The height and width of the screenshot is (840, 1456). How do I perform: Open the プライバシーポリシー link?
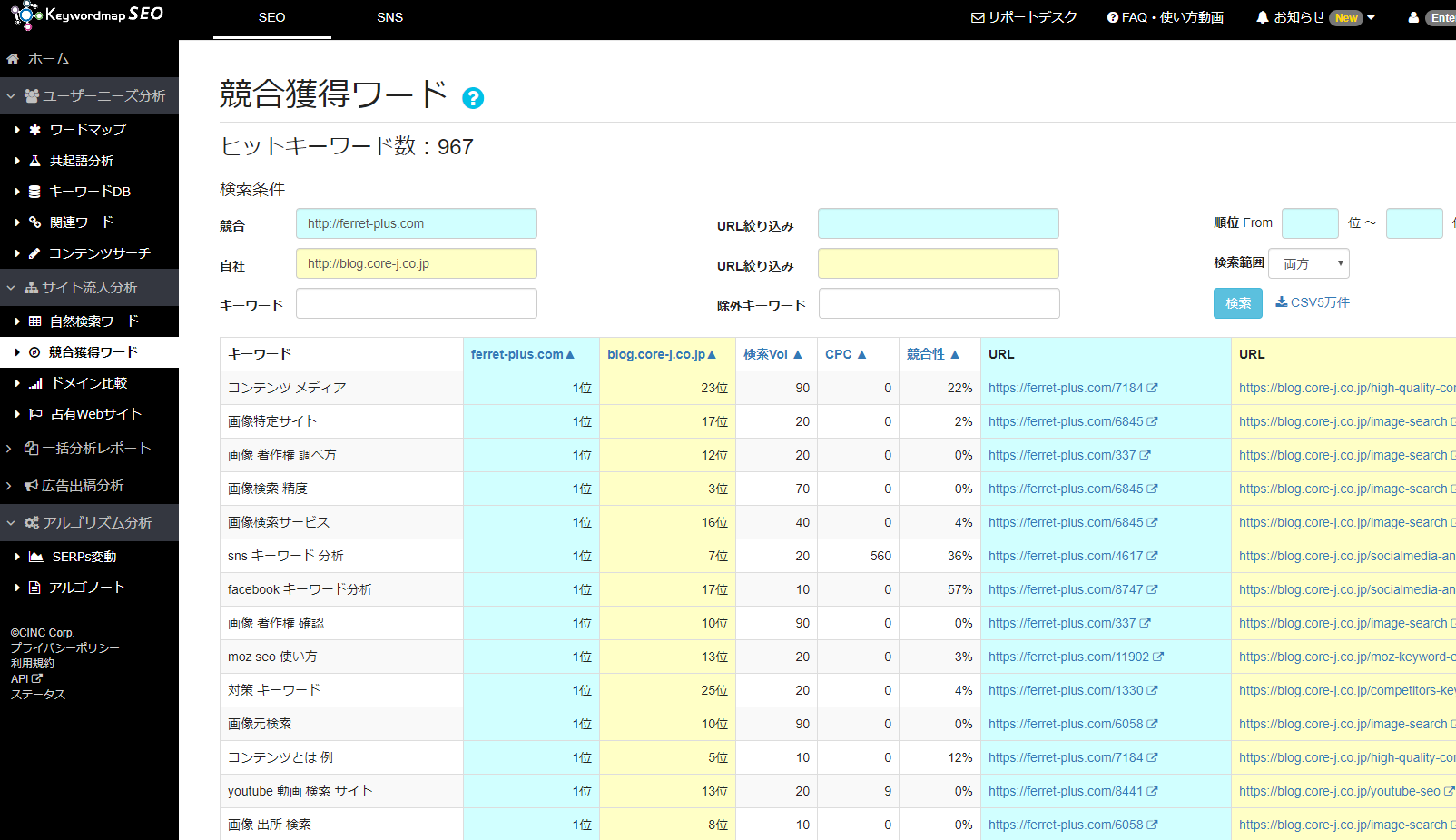[64, 648]
